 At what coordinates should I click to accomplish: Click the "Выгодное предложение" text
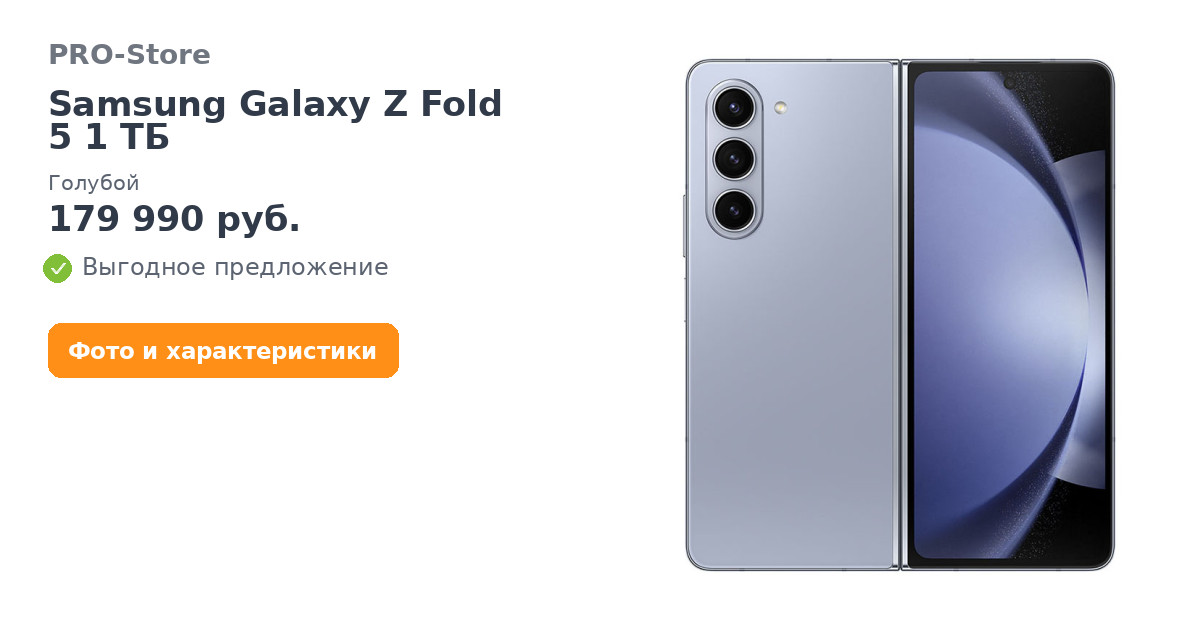click(x=235, y=267)
